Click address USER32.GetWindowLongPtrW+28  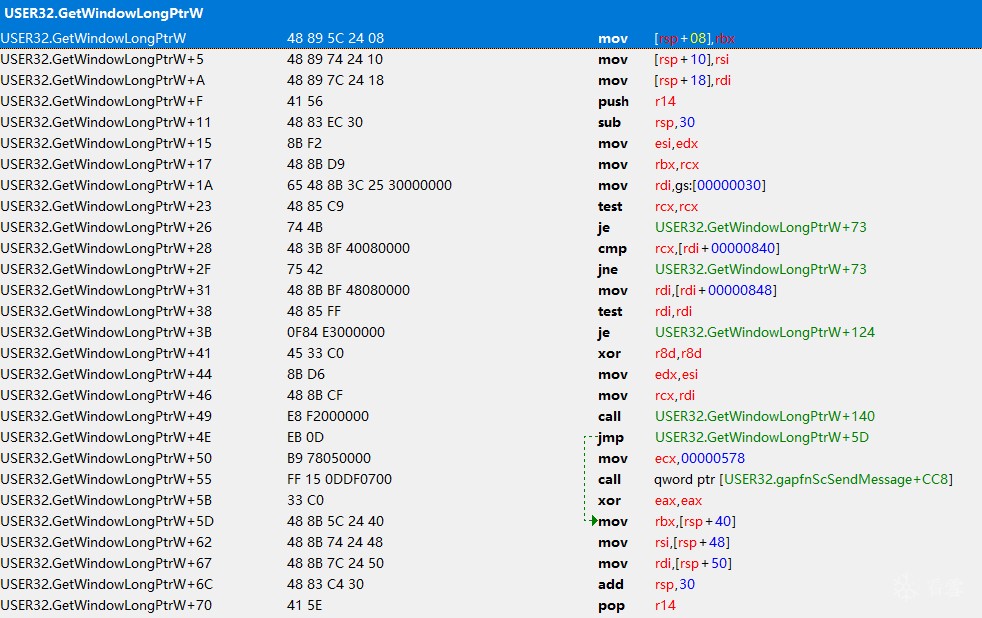click(106, 248)
